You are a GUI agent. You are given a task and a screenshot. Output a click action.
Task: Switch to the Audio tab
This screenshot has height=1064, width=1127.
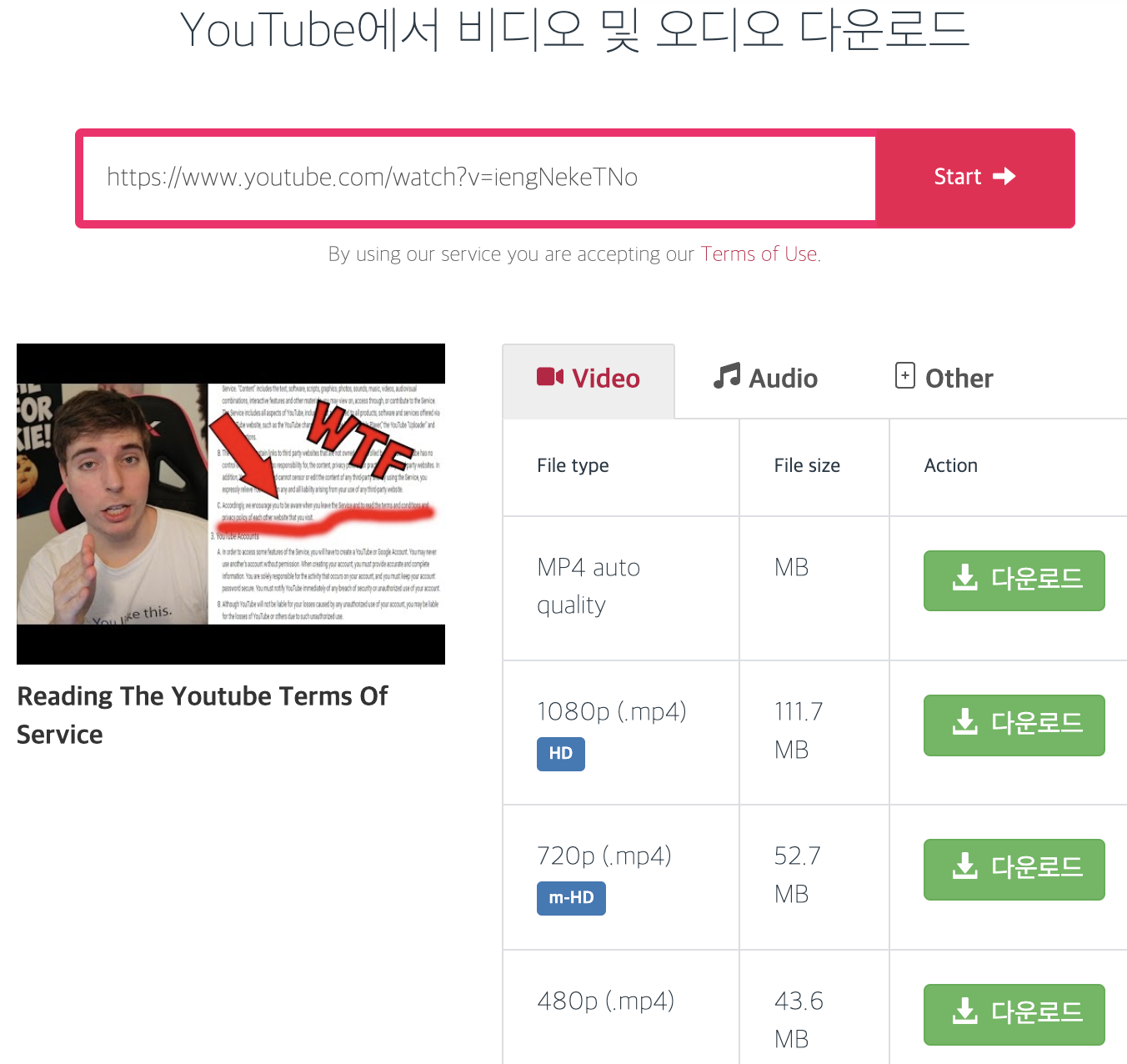[765, 378]
